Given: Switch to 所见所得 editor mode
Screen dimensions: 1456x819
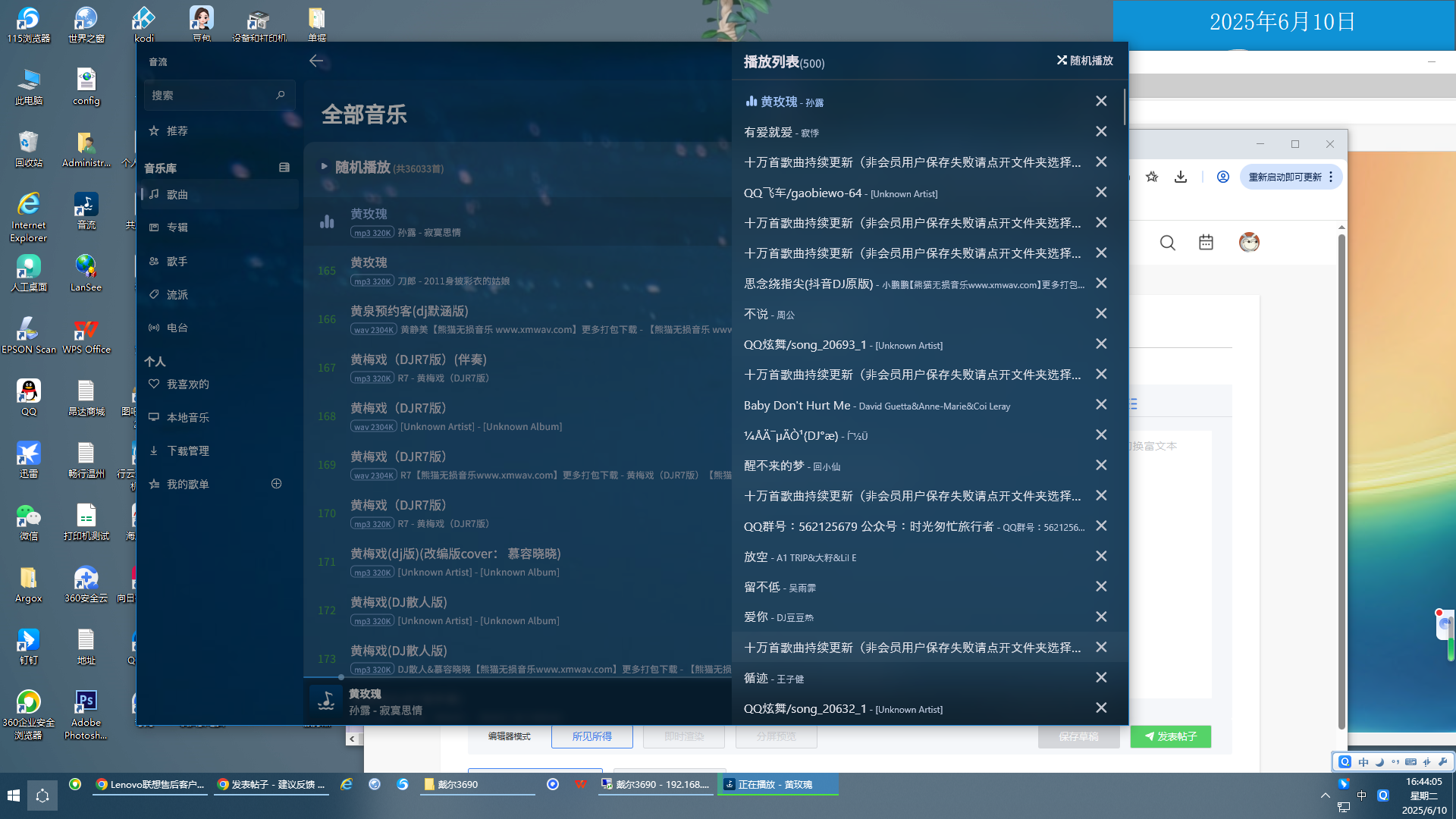Looking at the screenshot, I should click(591, 736).
